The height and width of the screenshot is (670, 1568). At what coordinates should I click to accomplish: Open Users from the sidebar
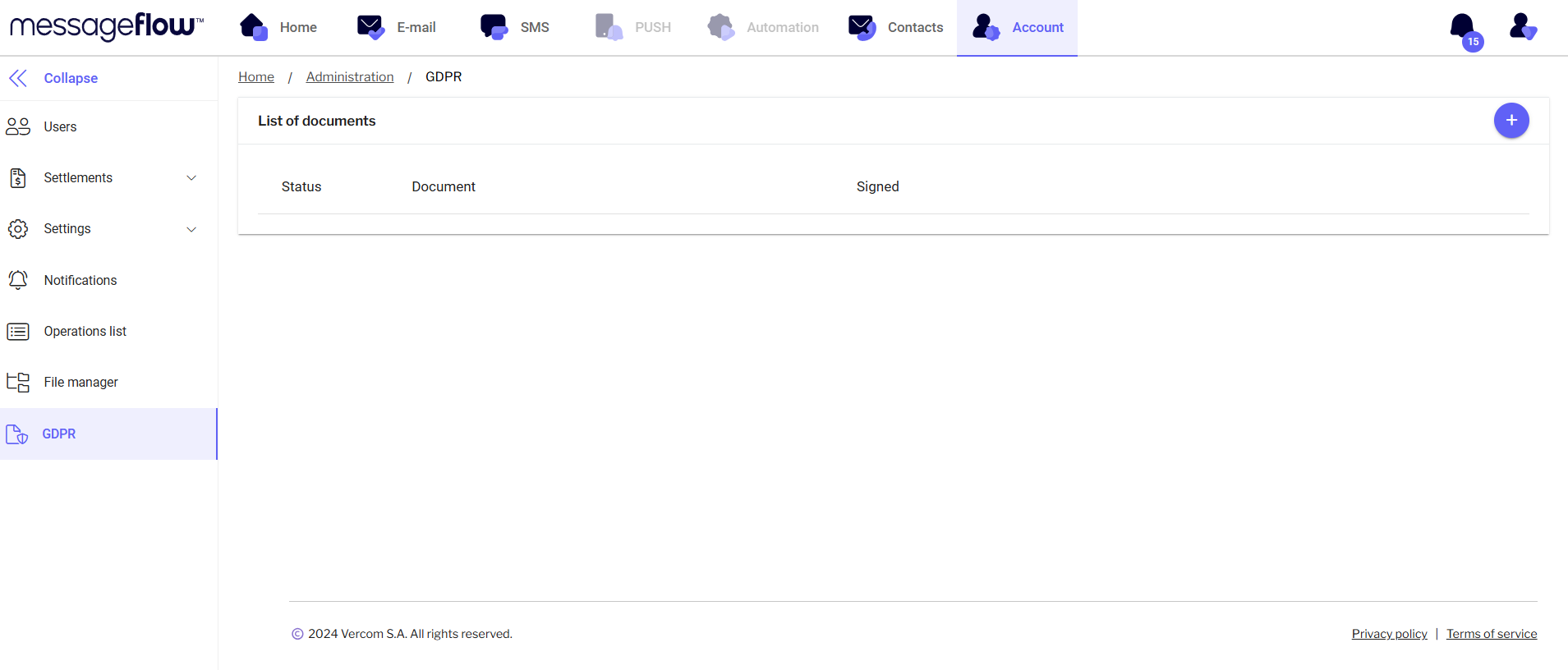click(60, 126)
